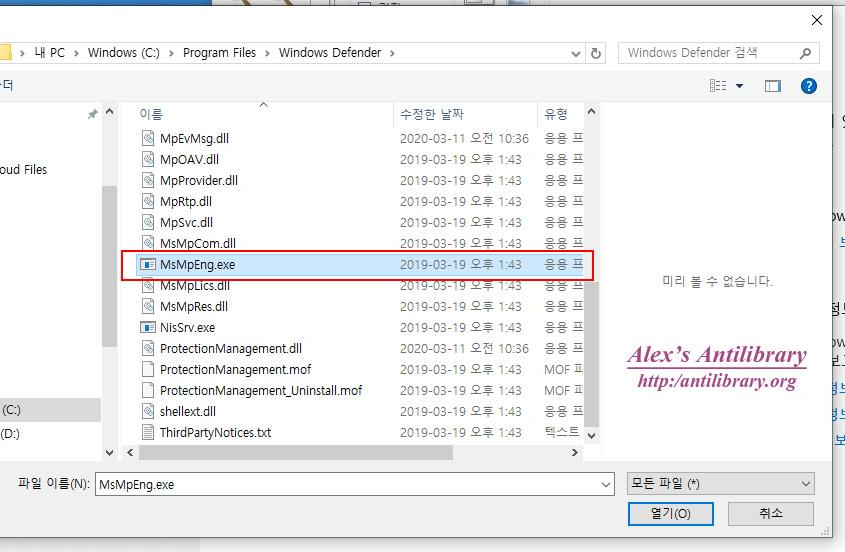This screenshot has height=552, width=845.
Task: Expand chevron after Windows (C:) in path
Action: tap(171, 53)
